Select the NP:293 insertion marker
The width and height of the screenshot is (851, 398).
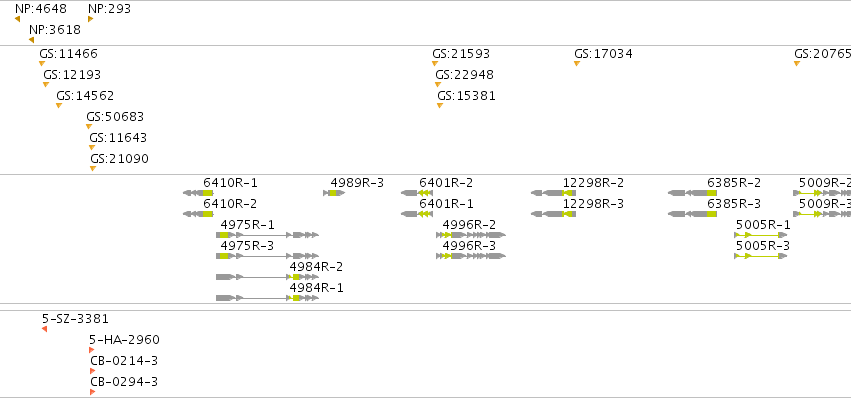coord(91,19)
